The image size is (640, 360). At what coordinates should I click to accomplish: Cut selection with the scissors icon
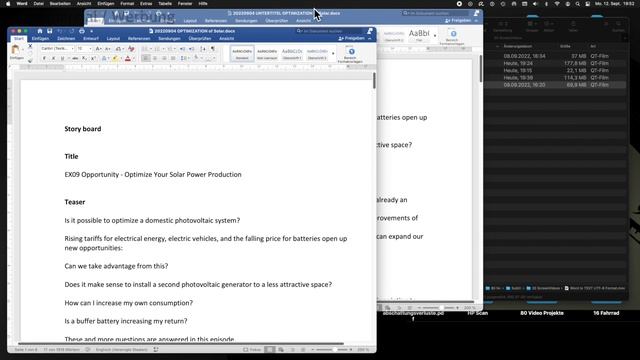30,46
